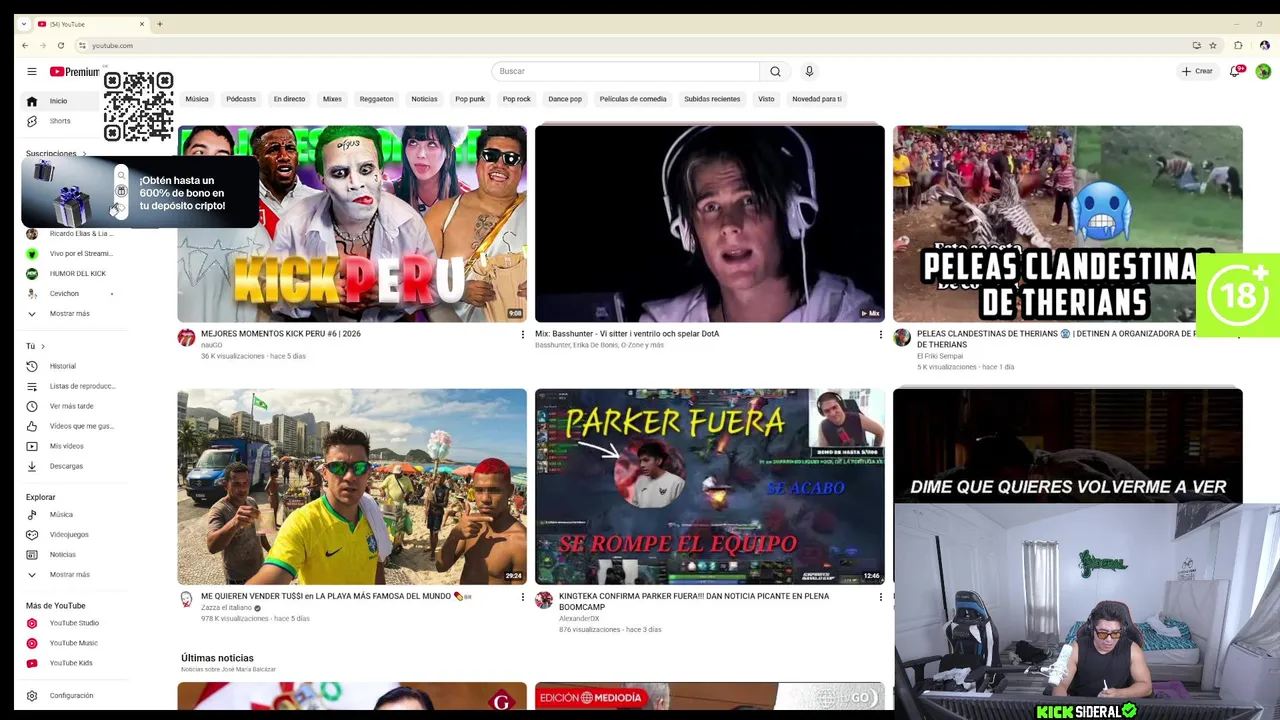Filter by En directo chip
Viewport: 1280px width, 720px height.
(289, 99)
